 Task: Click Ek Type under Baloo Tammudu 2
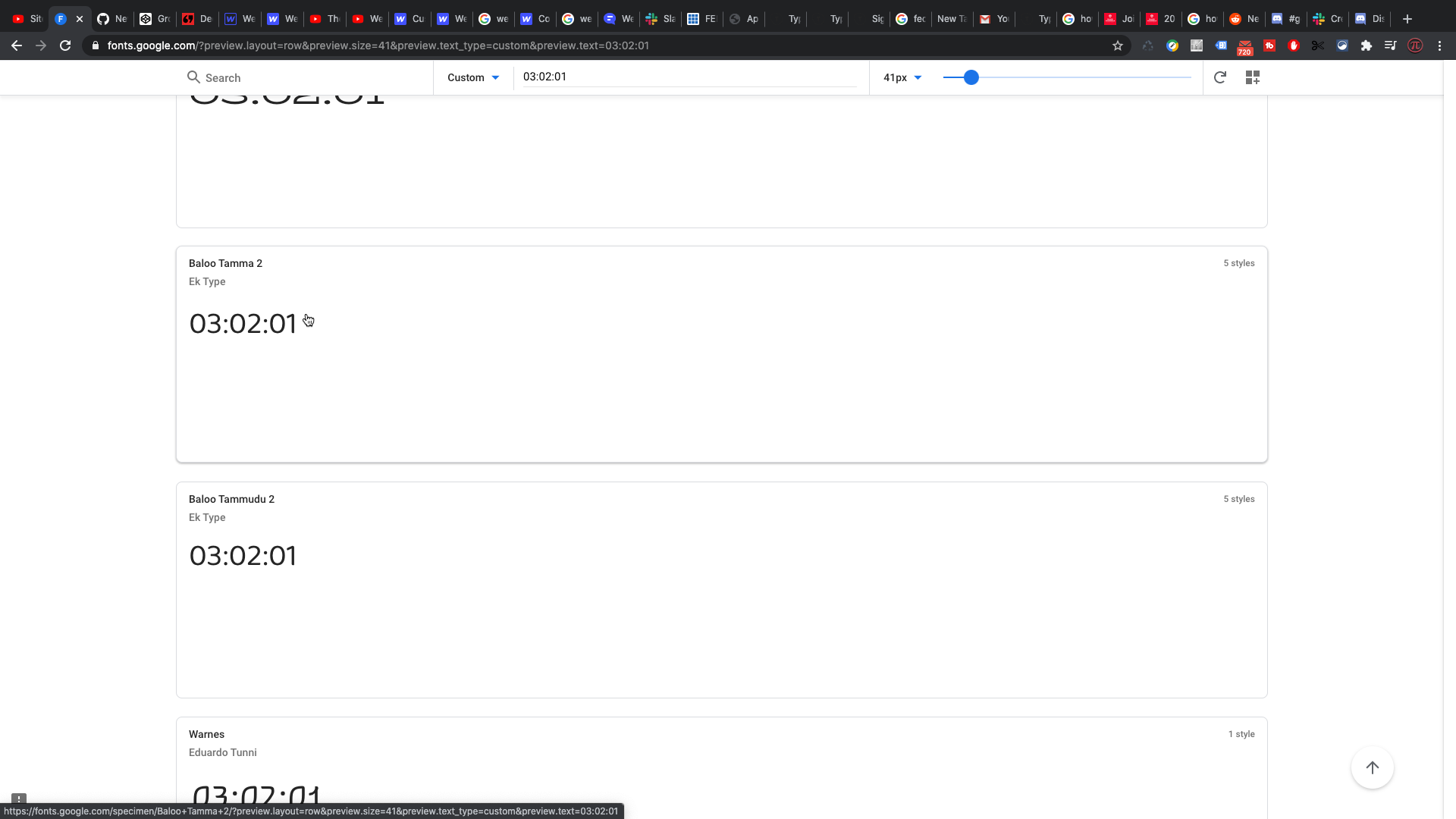click(x=207, y=517)
